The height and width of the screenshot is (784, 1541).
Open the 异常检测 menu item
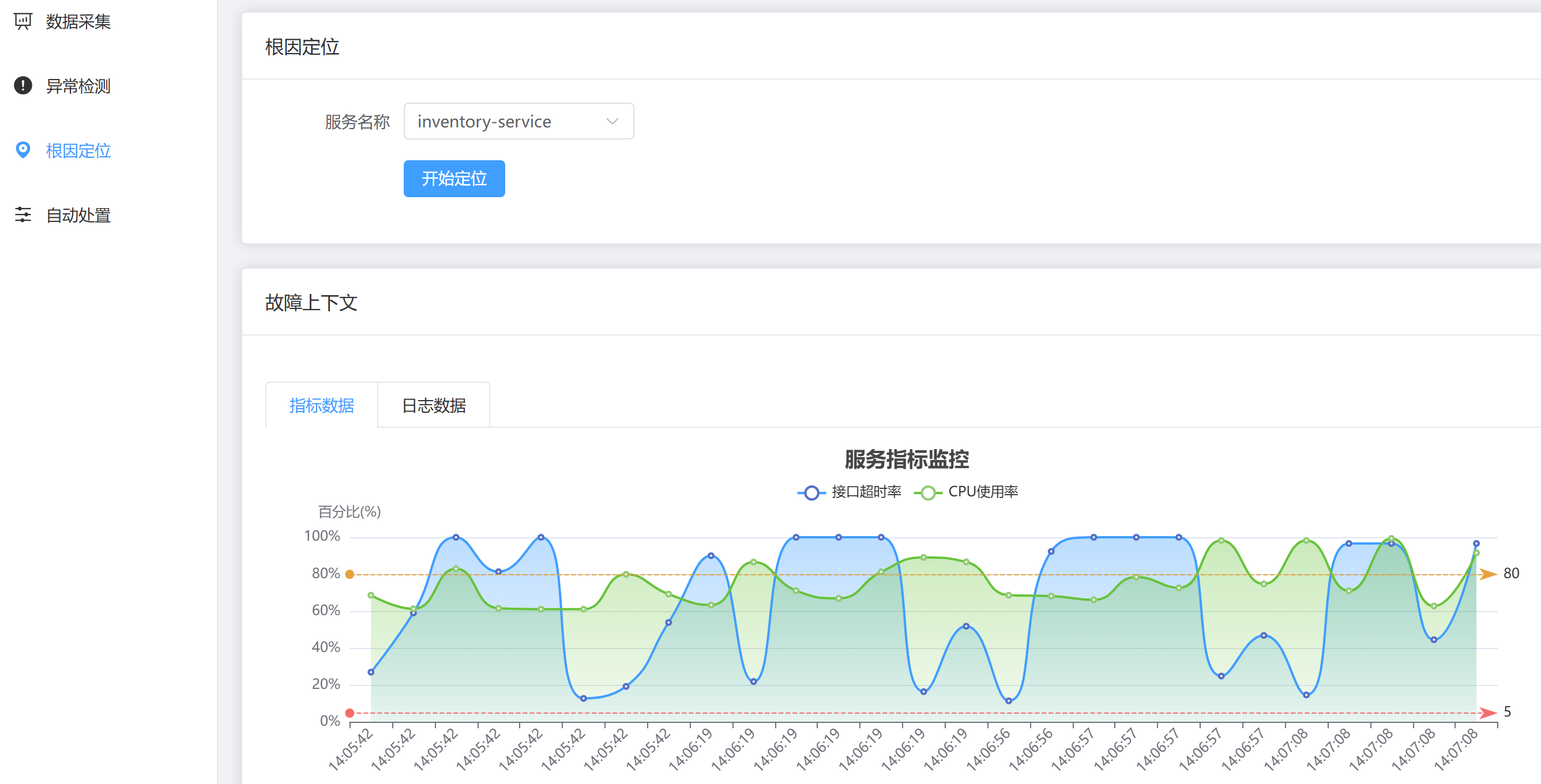(78, 86)
